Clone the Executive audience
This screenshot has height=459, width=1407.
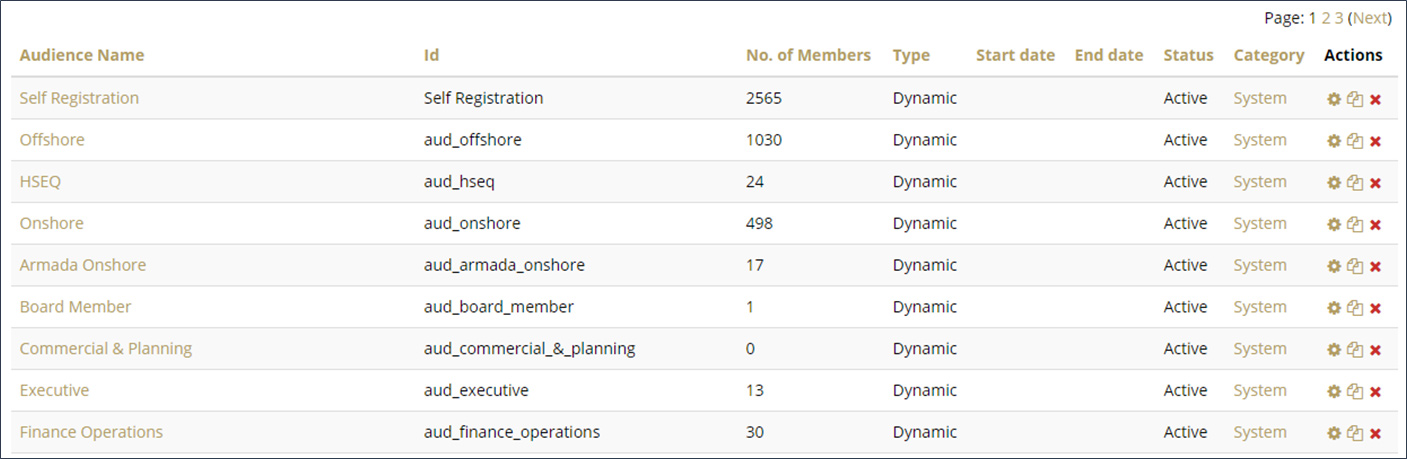1354,391
